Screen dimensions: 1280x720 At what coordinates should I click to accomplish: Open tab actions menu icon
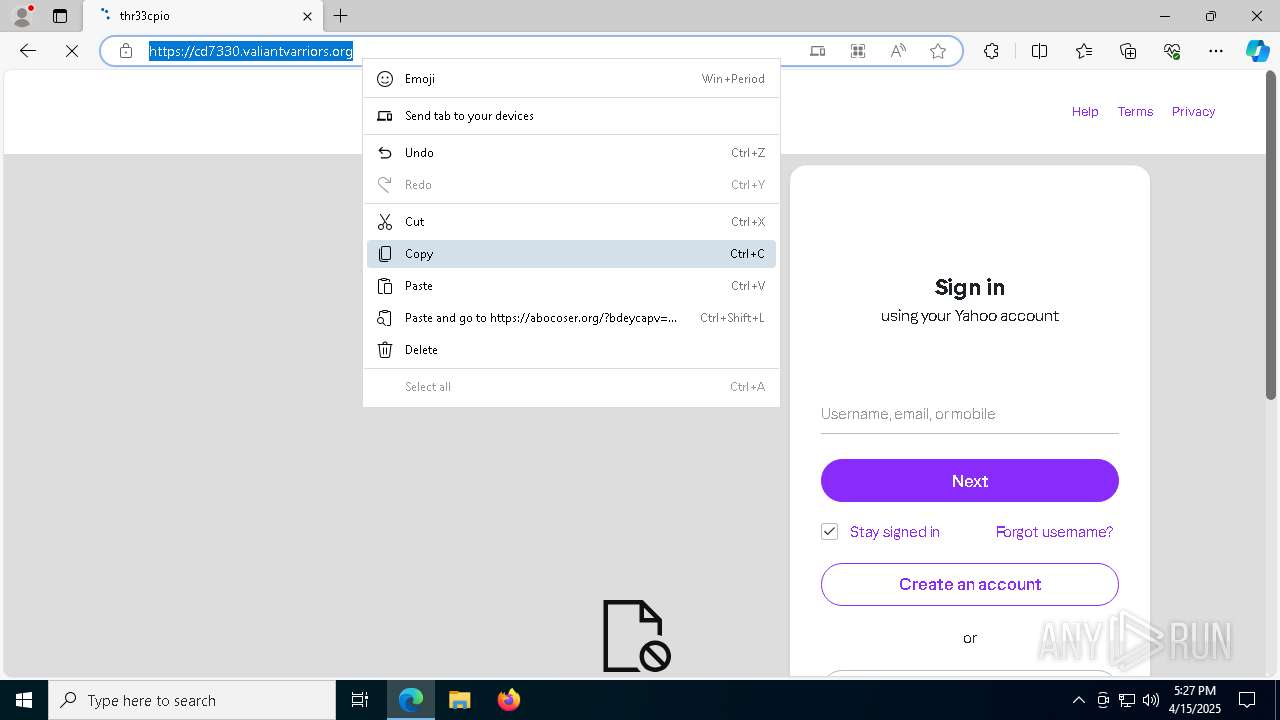(60, 16)
